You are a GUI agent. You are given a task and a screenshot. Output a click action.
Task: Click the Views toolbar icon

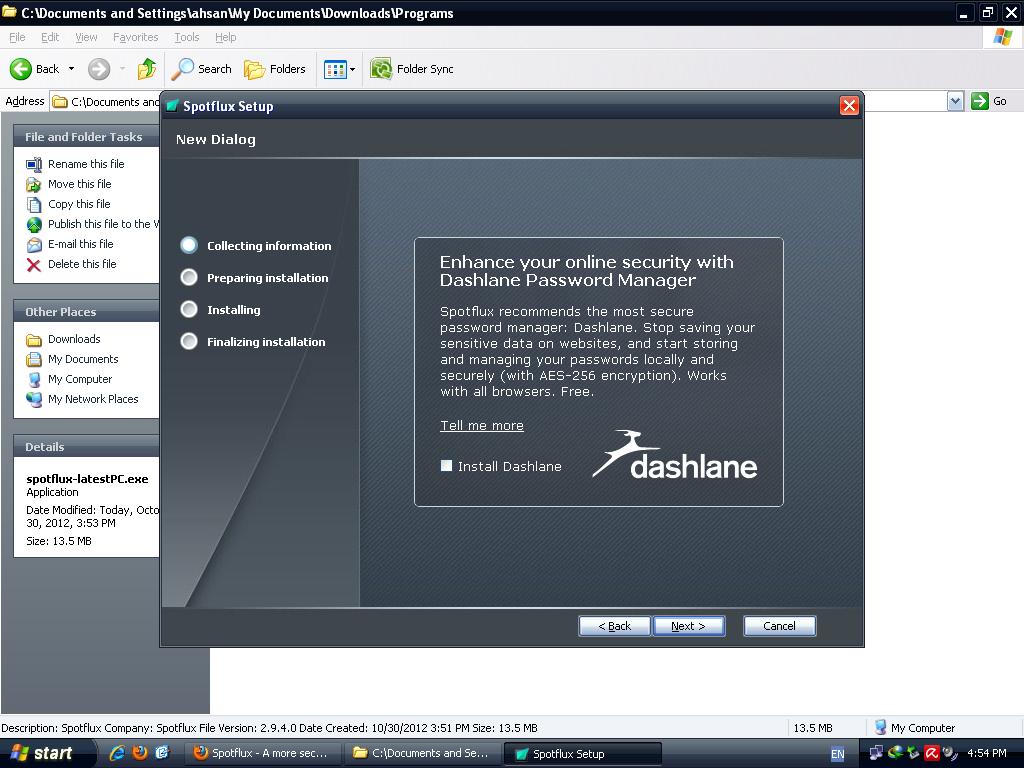335,69
